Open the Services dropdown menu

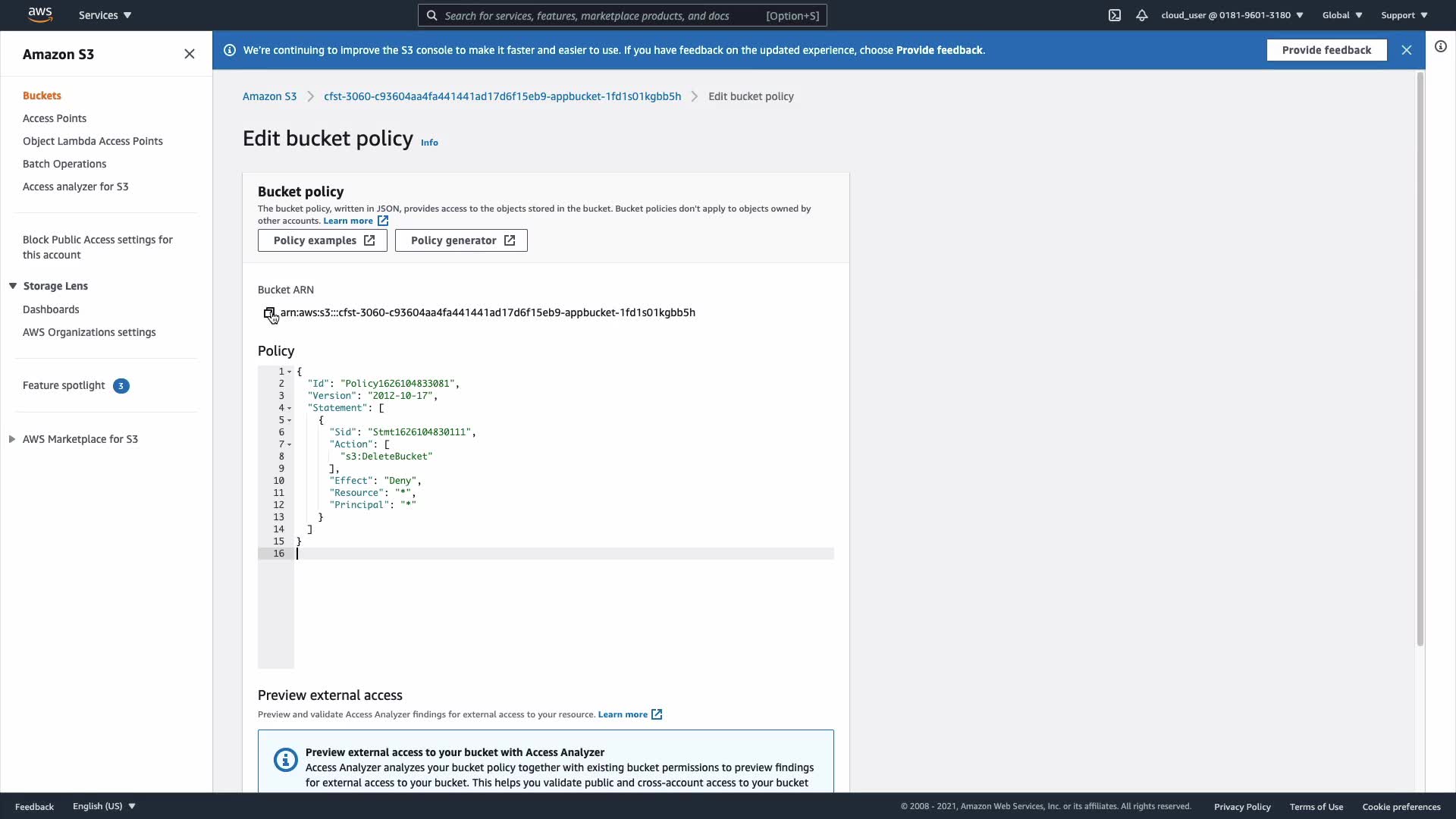pos(105,15)
